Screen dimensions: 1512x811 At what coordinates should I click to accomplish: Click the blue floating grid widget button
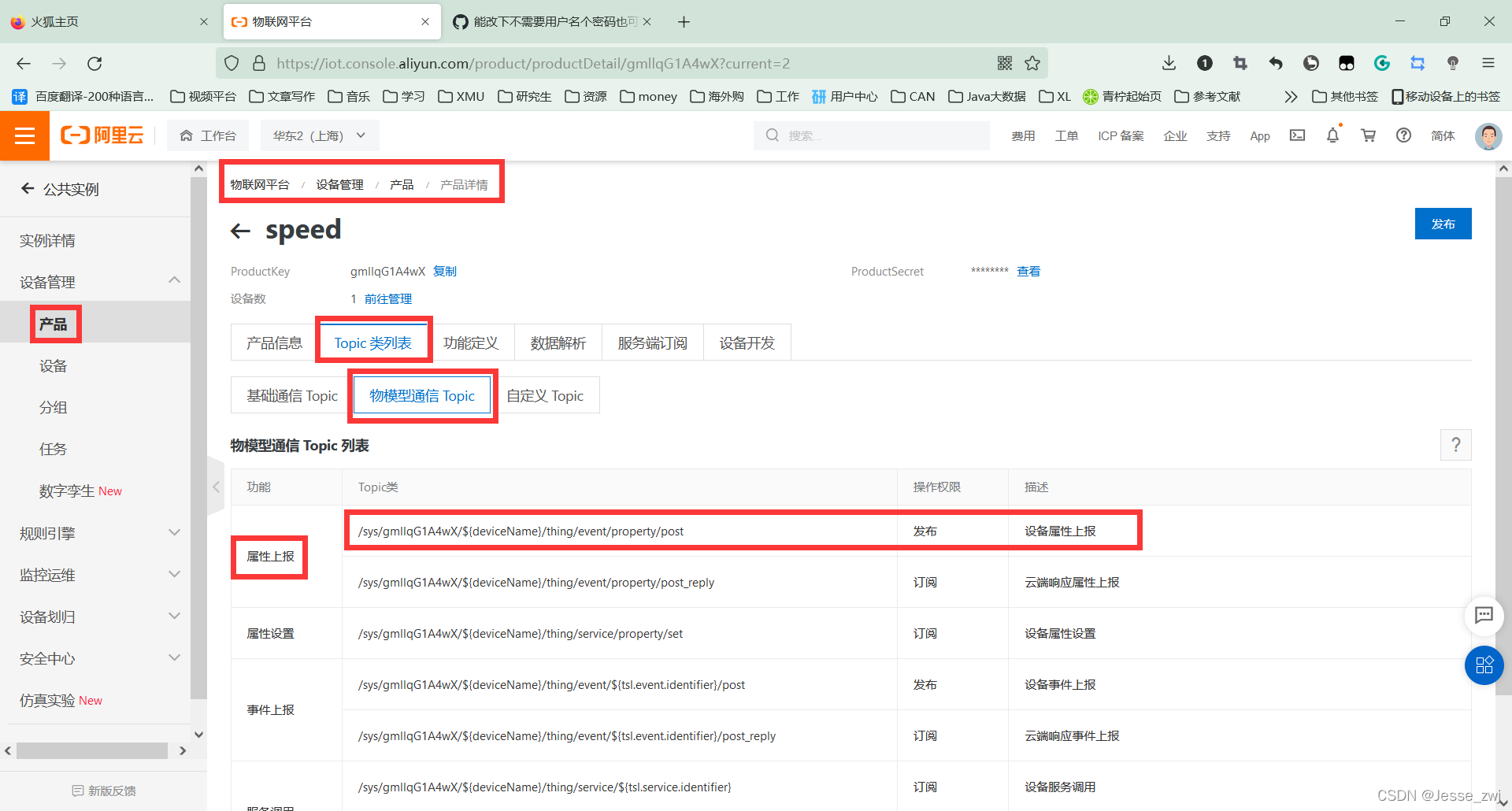click(x=1484, y=665)
